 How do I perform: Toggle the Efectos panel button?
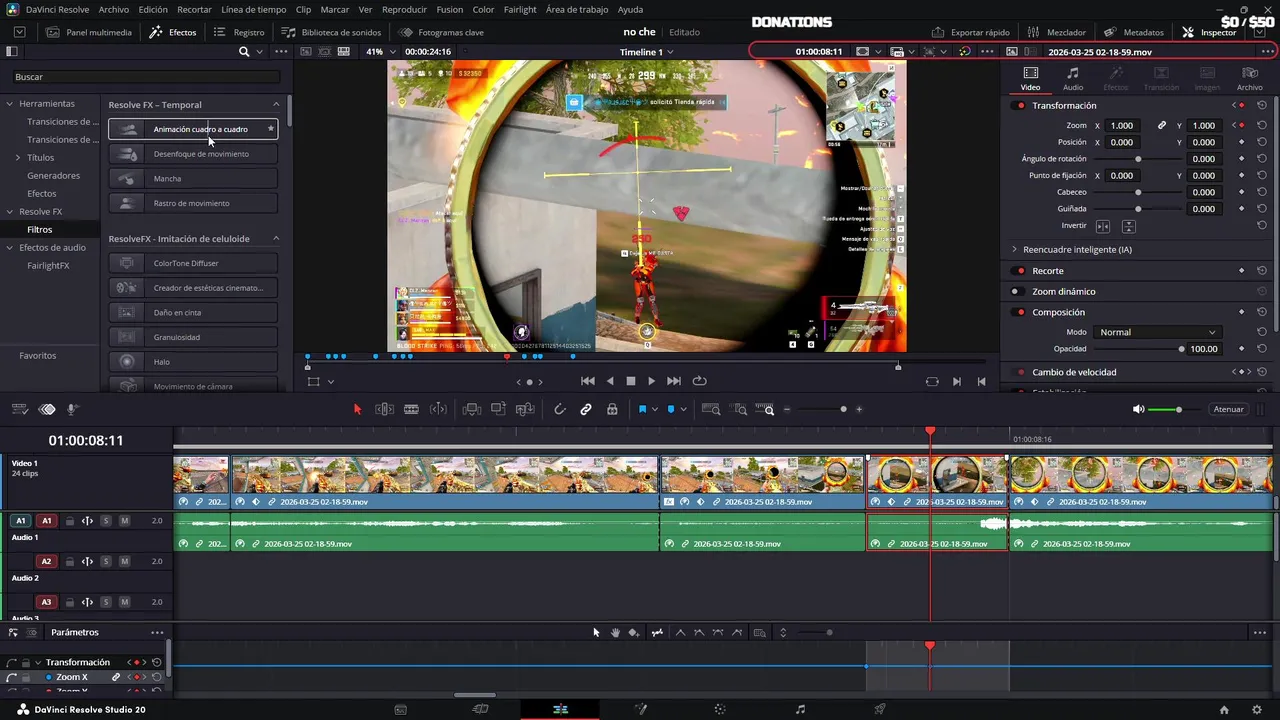coord(173,32)
